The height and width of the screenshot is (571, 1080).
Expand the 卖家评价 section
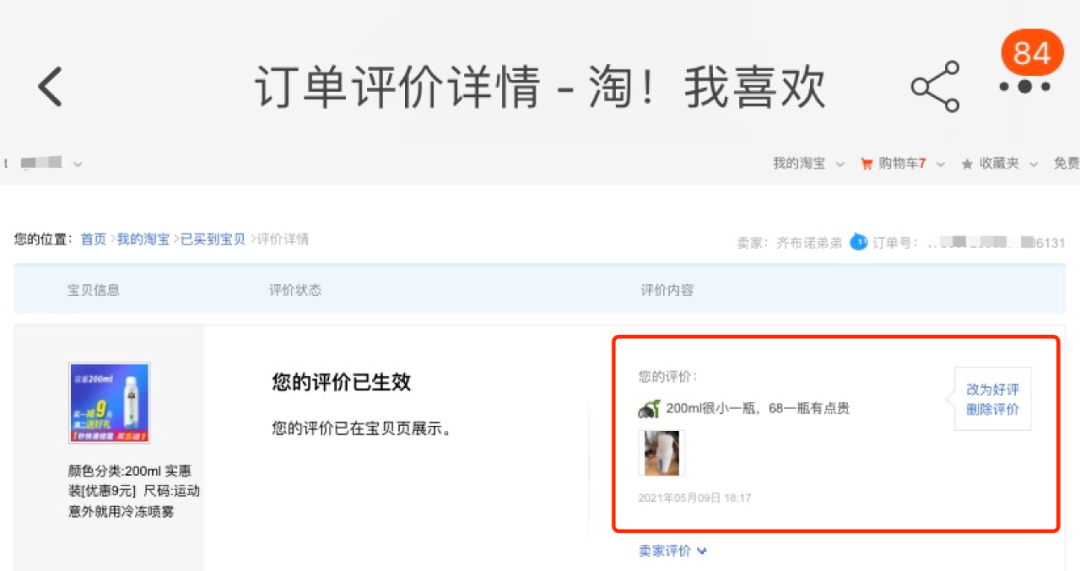click(x=672, y=551)
